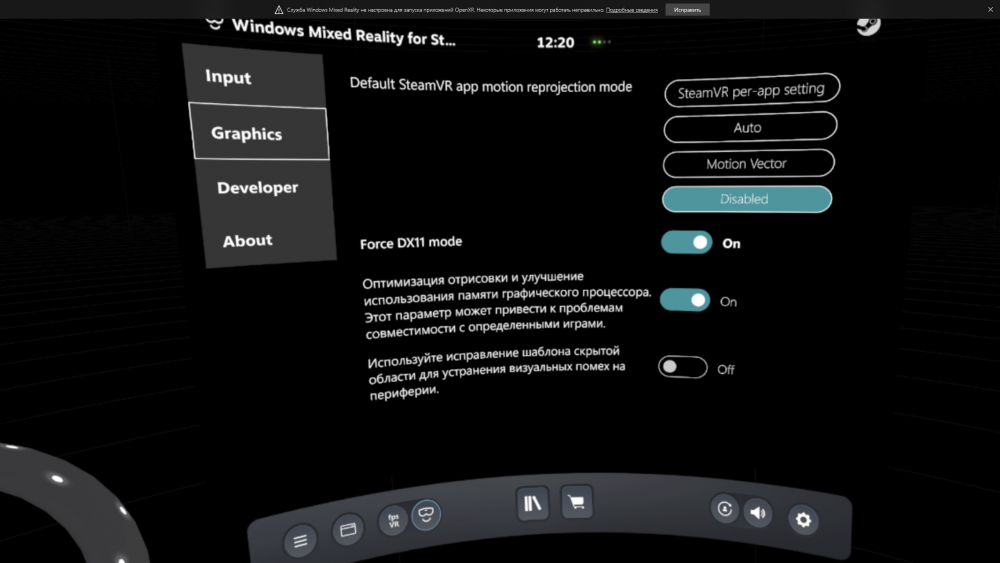Click the warning triangle icon in notification bar
This screenshot has height=563, width=1000.
tap(279, 10)
